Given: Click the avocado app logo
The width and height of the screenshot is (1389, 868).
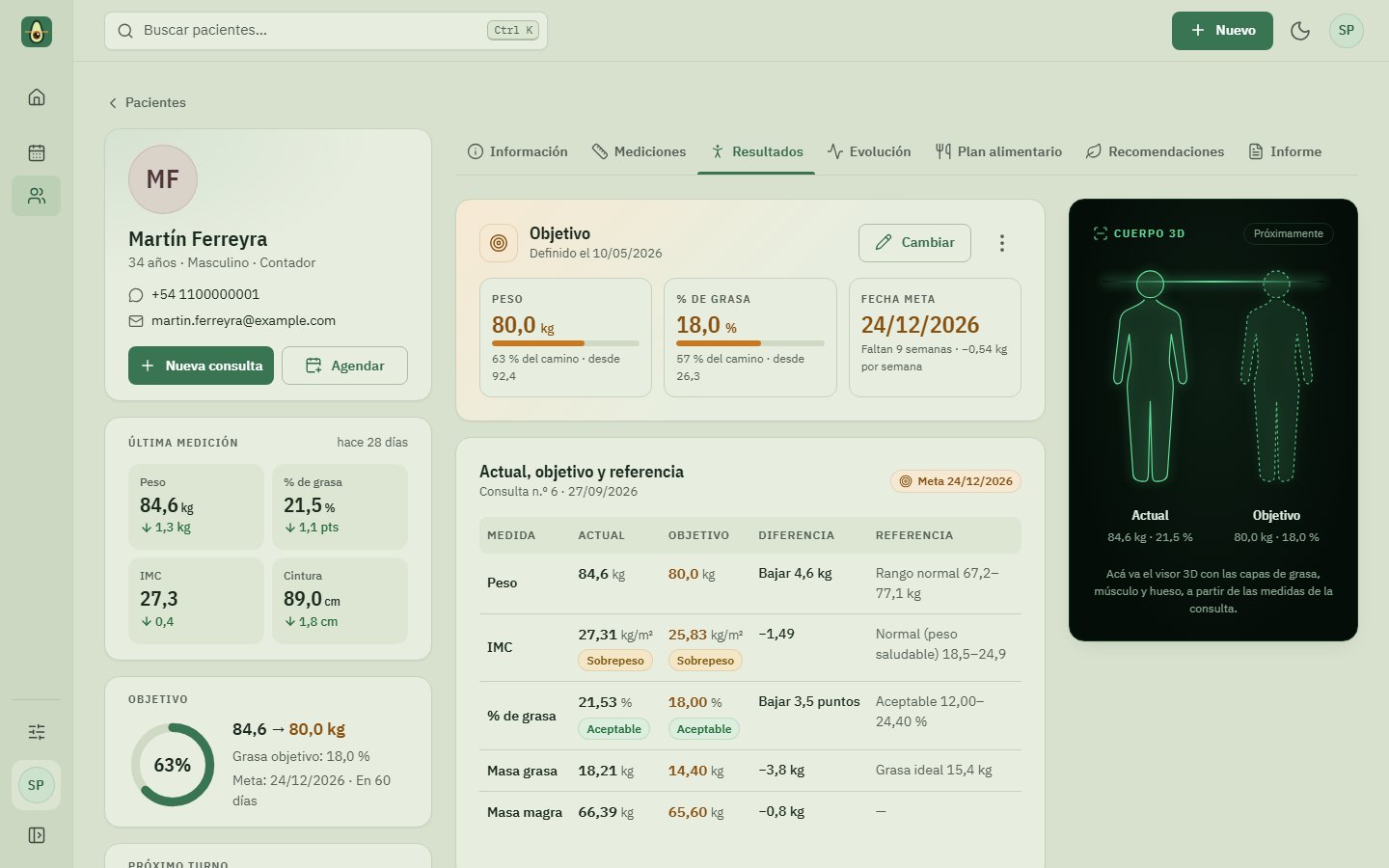Looking at the screenshot, I should 37,32.
